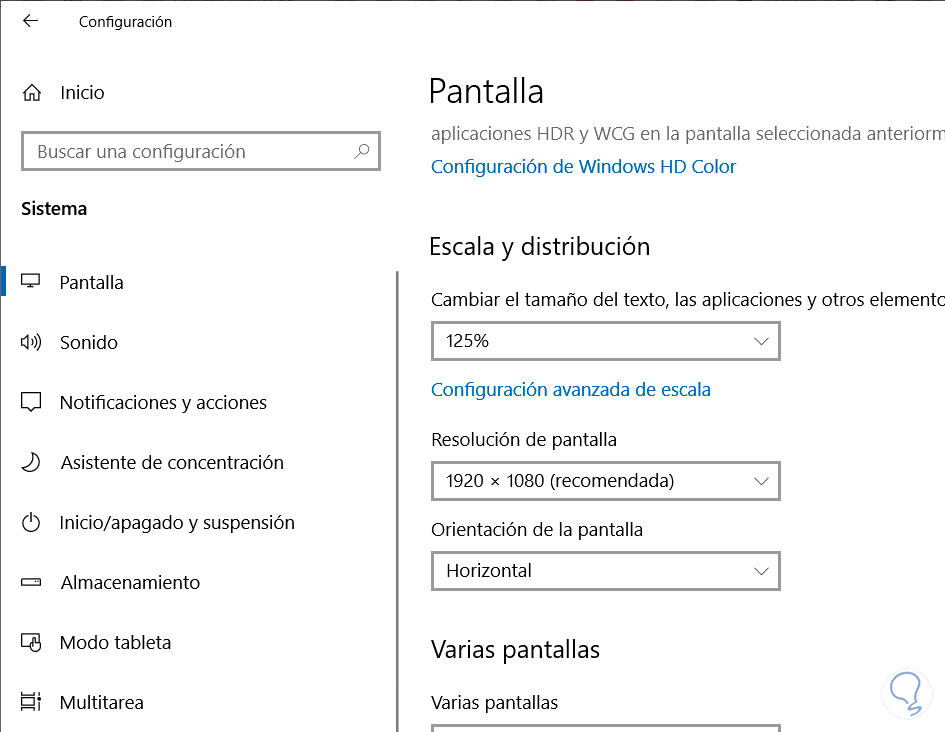Click the sidebar vertical scrollbar
The width and height of the screenshot is (945, 732).
(397, 500)
